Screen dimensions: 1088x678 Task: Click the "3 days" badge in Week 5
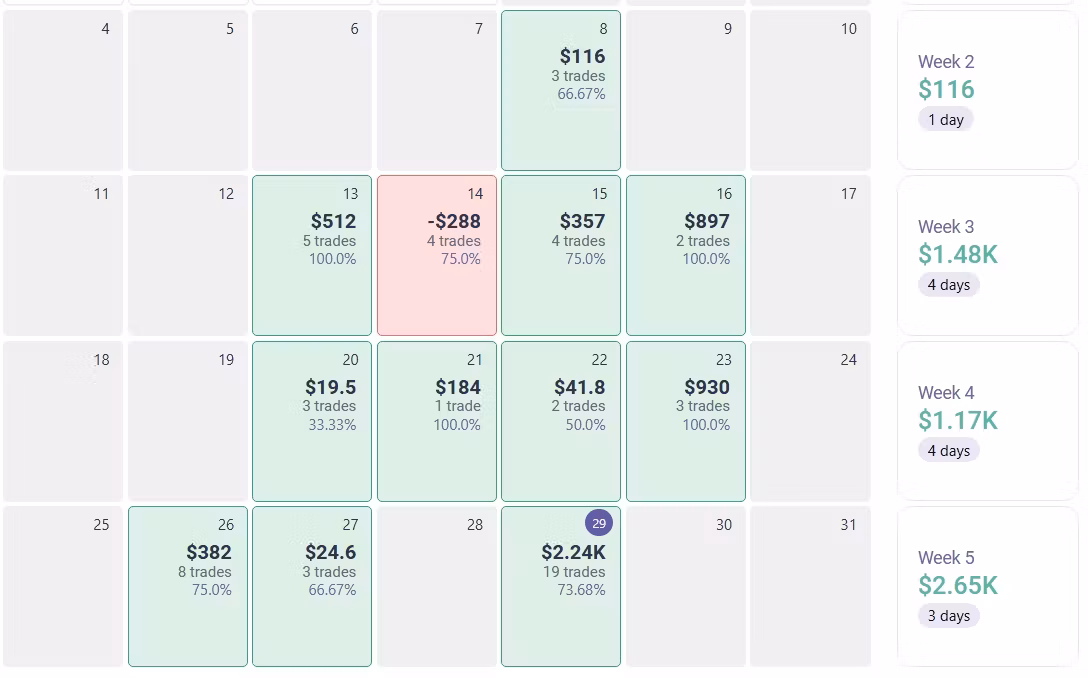click(948, 616)
